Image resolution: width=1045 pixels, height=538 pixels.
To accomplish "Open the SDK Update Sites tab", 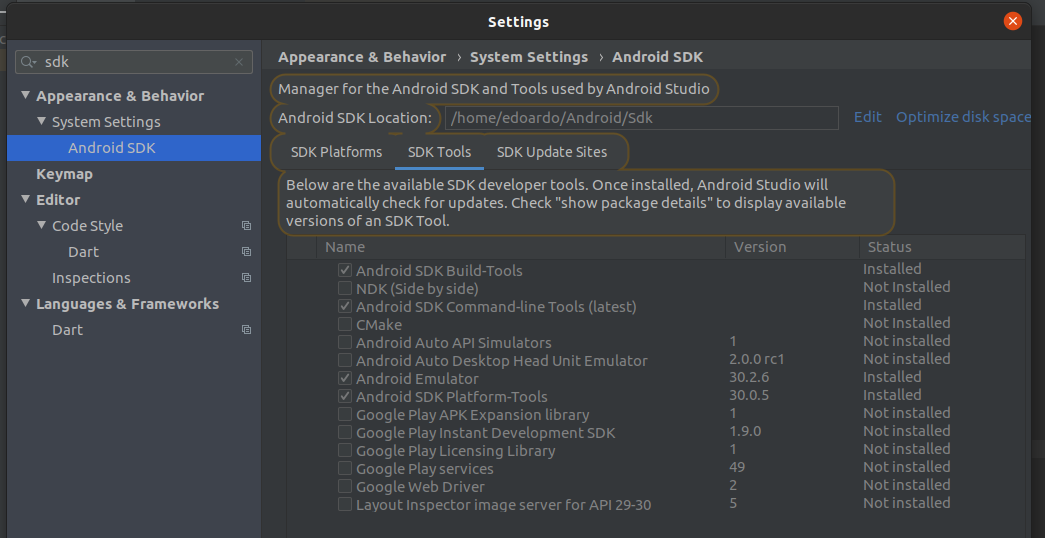I will coord(552,152).
